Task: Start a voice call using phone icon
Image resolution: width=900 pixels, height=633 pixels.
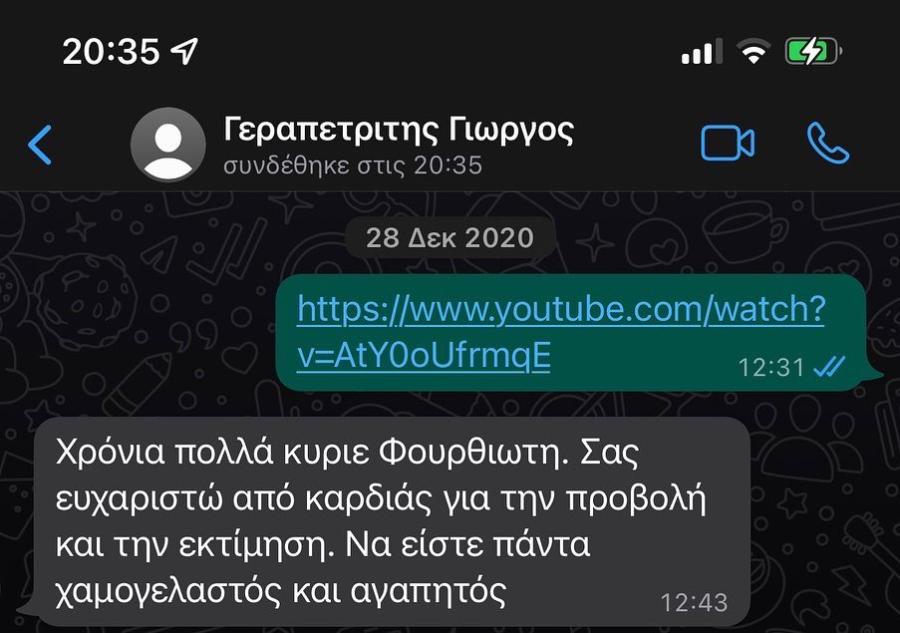Action: (x=828, y=143)
